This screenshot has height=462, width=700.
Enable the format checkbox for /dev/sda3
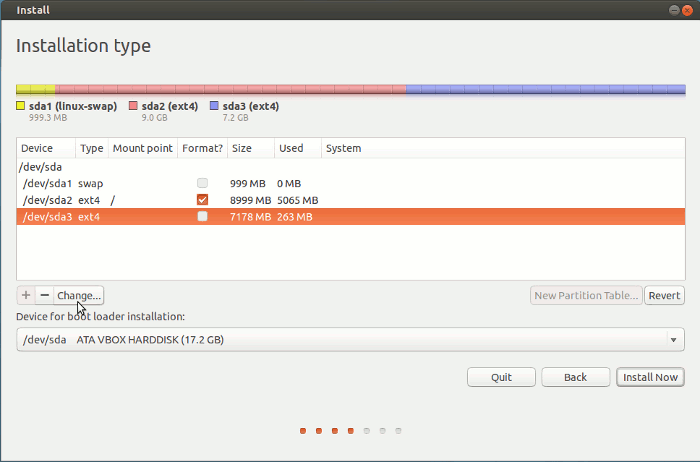tap(203, 216)
